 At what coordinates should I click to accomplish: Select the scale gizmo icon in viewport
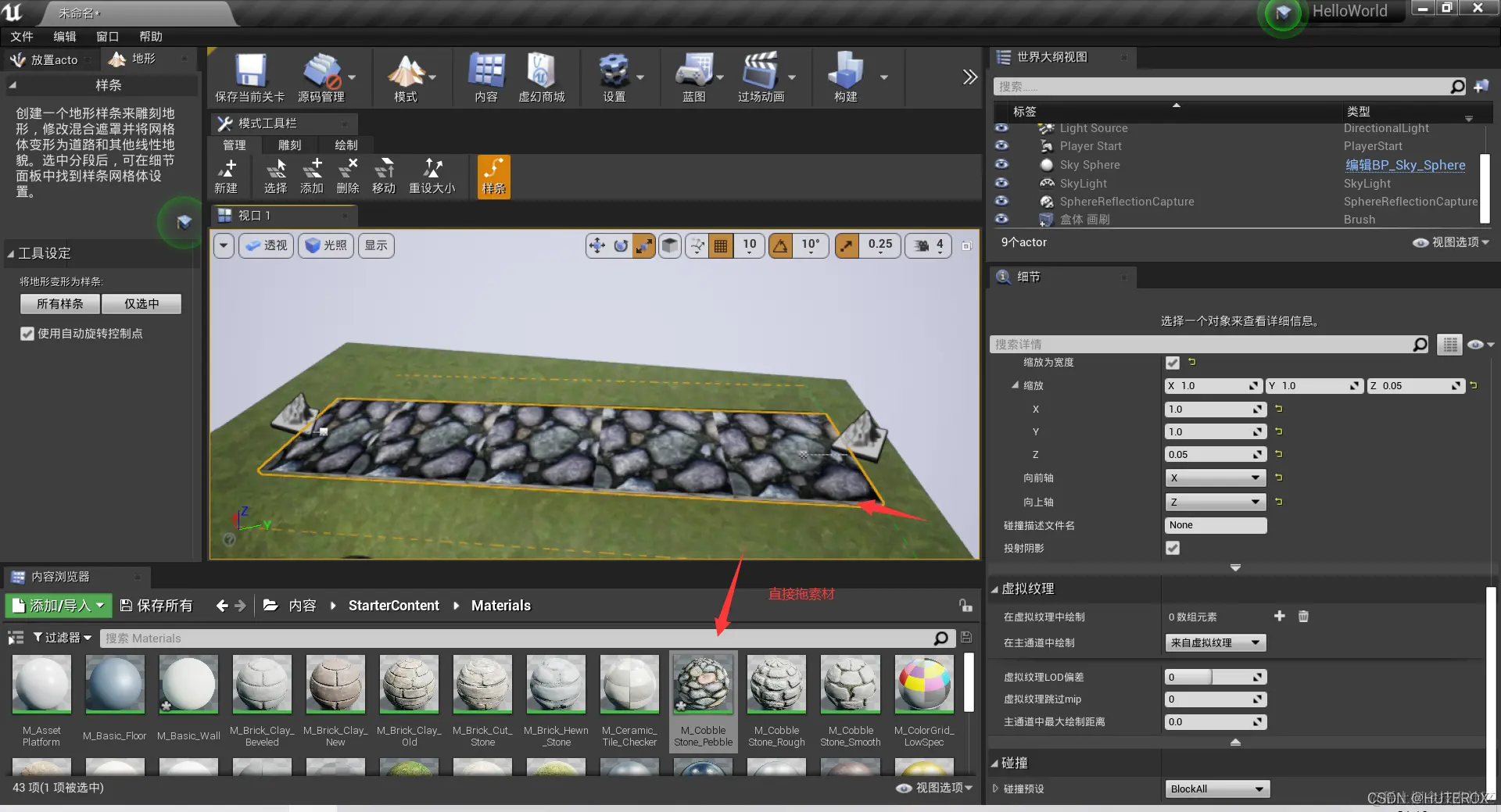tap(644, 245)
